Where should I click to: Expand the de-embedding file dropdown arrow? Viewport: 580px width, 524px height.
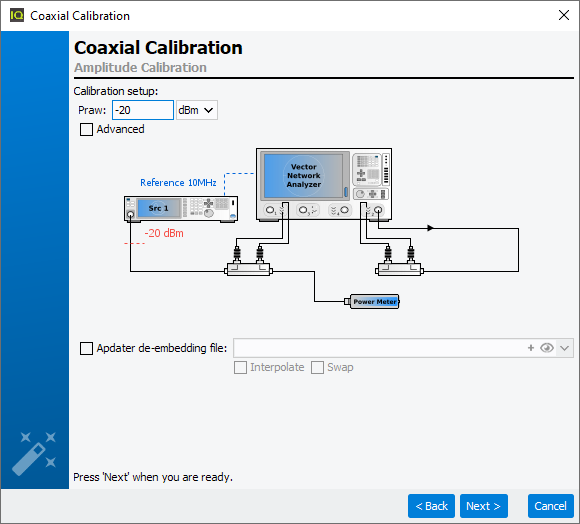(564, 348)
